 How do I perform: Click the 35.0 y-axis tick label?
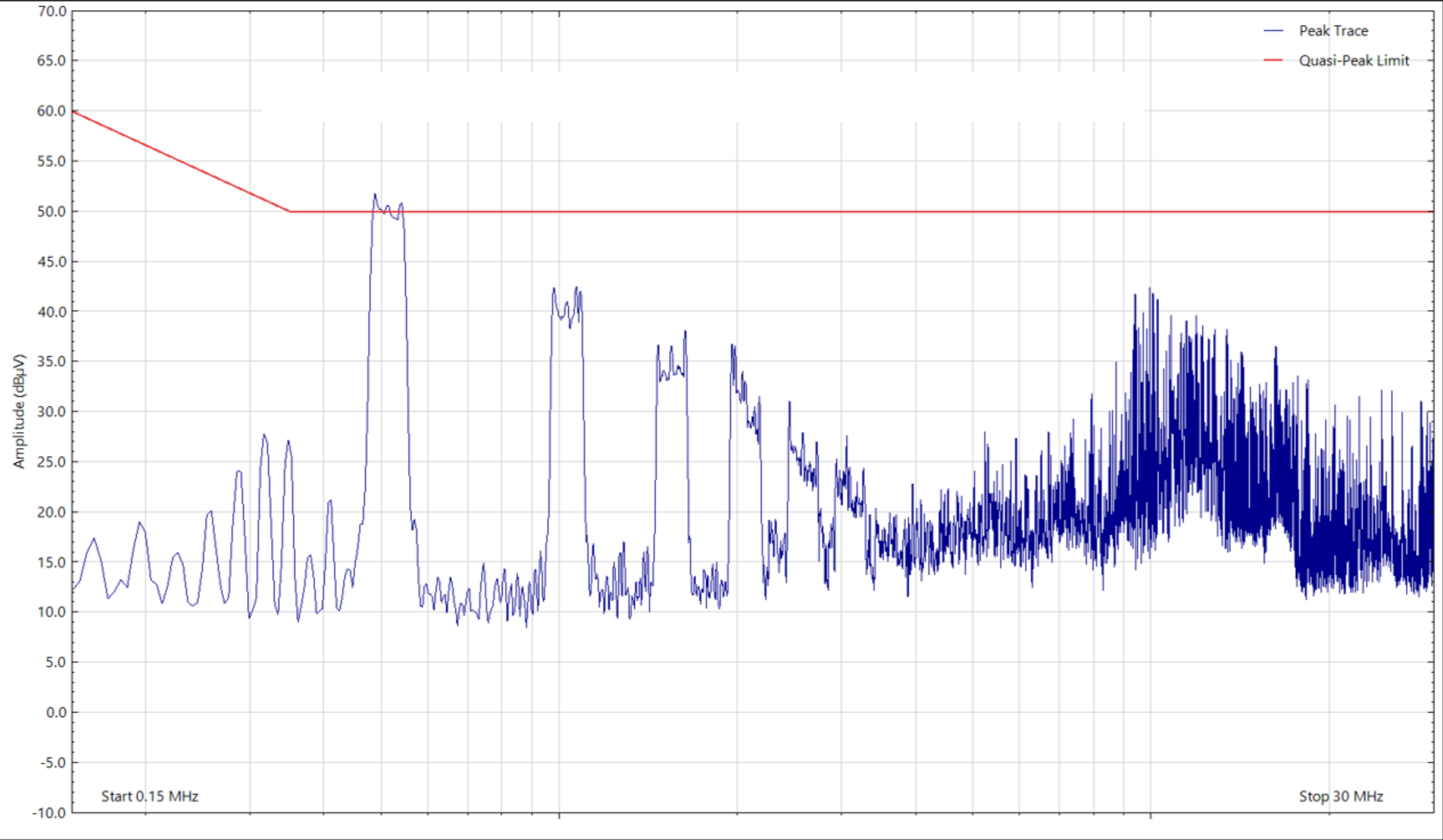click(52, 361)
